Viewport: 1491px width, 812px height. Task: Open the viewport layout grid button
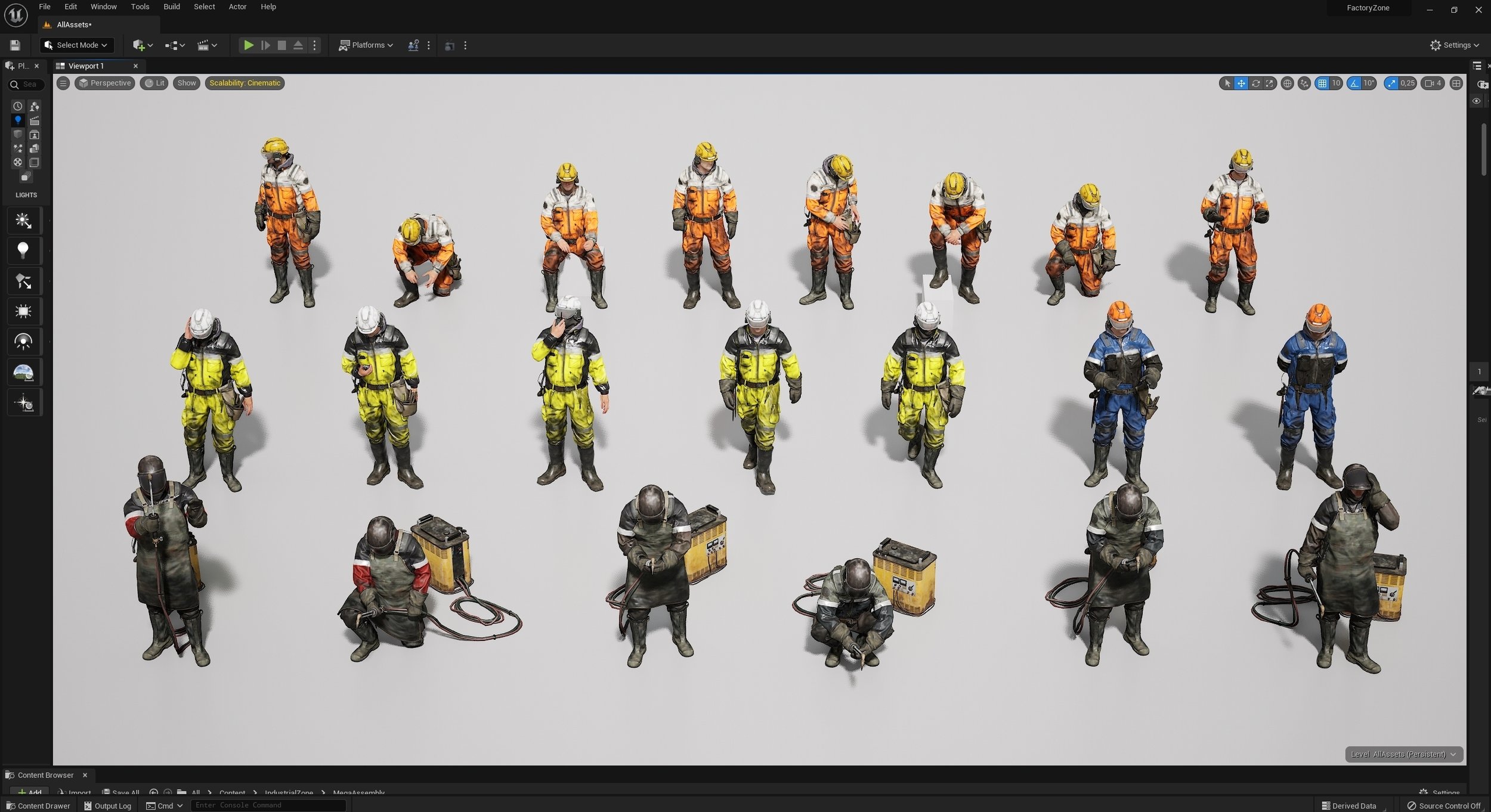pyautogui.click(x=1456, y=83)
